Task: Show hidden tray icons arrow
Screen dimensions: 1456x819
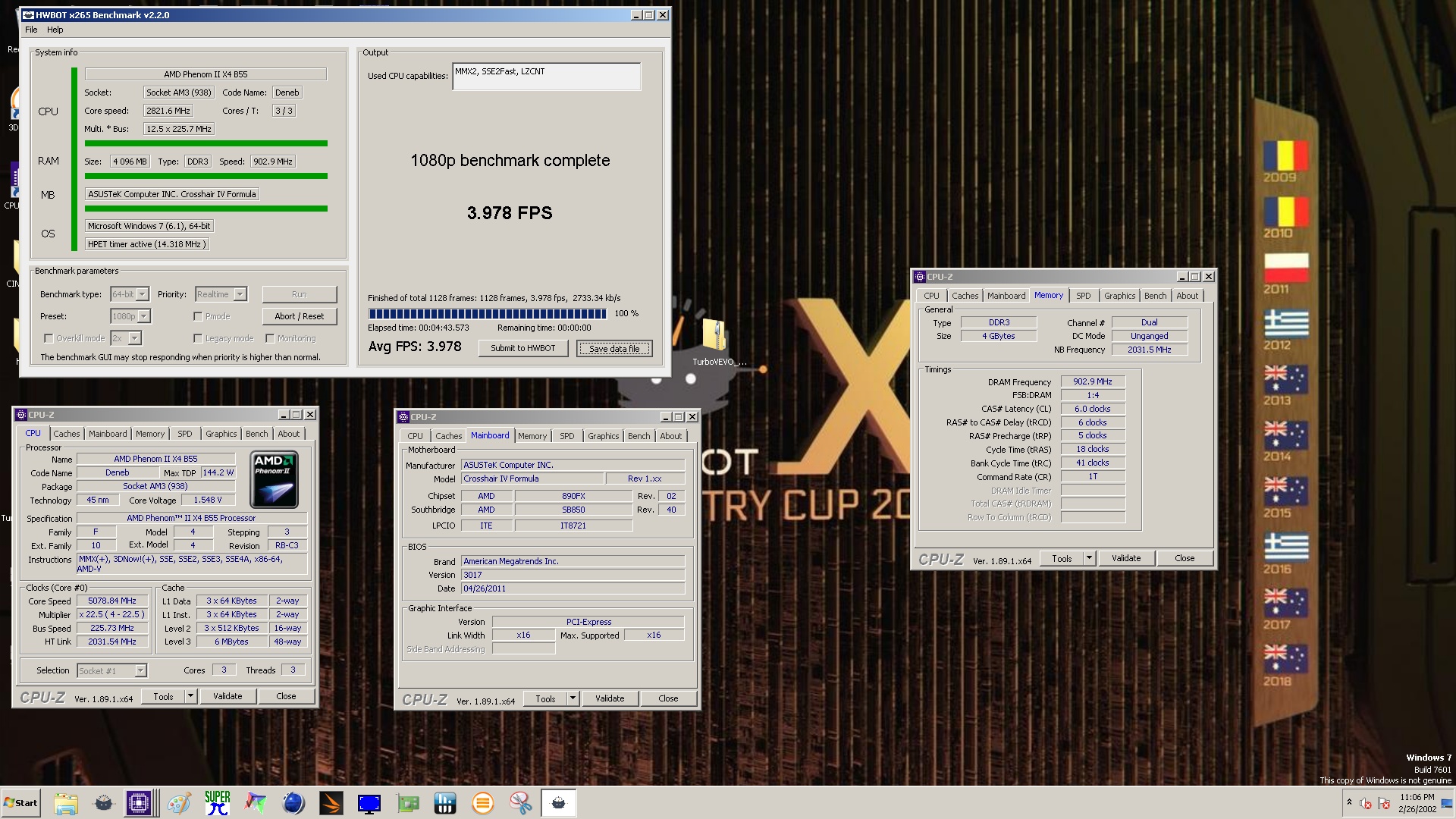Action: 1349,802
